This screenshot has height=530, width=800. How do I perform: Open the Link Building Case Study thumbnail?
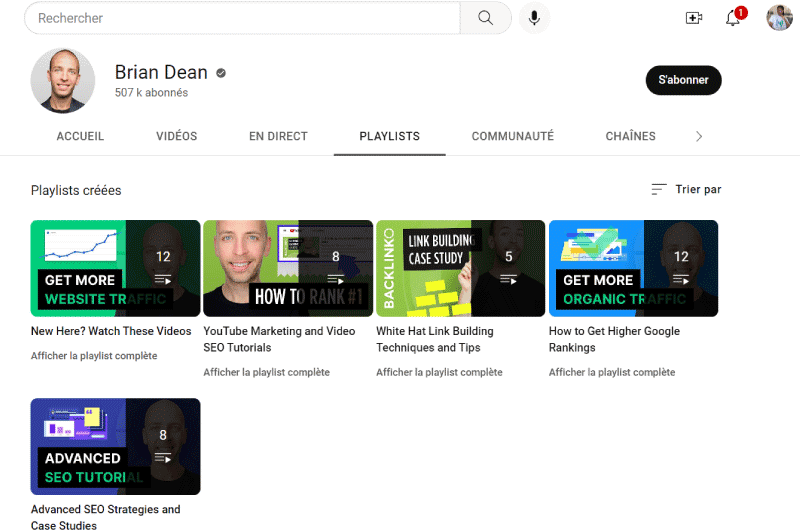pos(461,268)
